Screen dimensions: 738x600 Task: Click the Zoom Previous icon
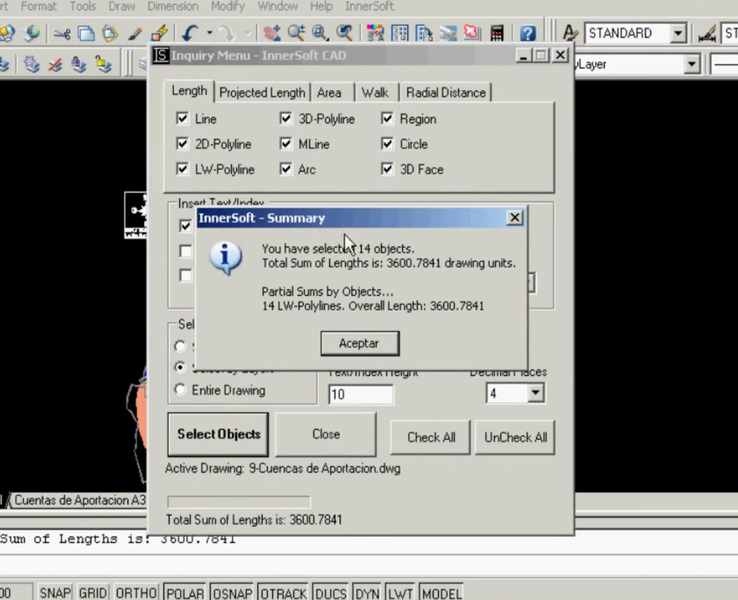click(x=345, y=32)
